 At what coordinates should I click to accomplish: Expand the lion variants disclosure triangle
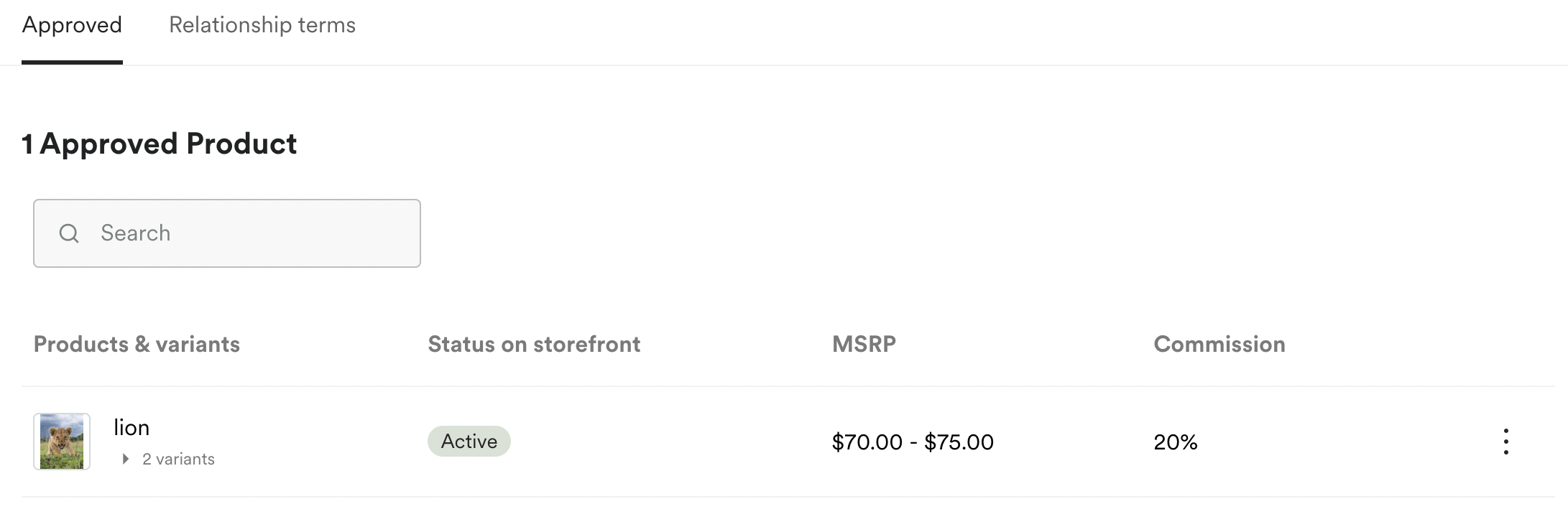126,459
